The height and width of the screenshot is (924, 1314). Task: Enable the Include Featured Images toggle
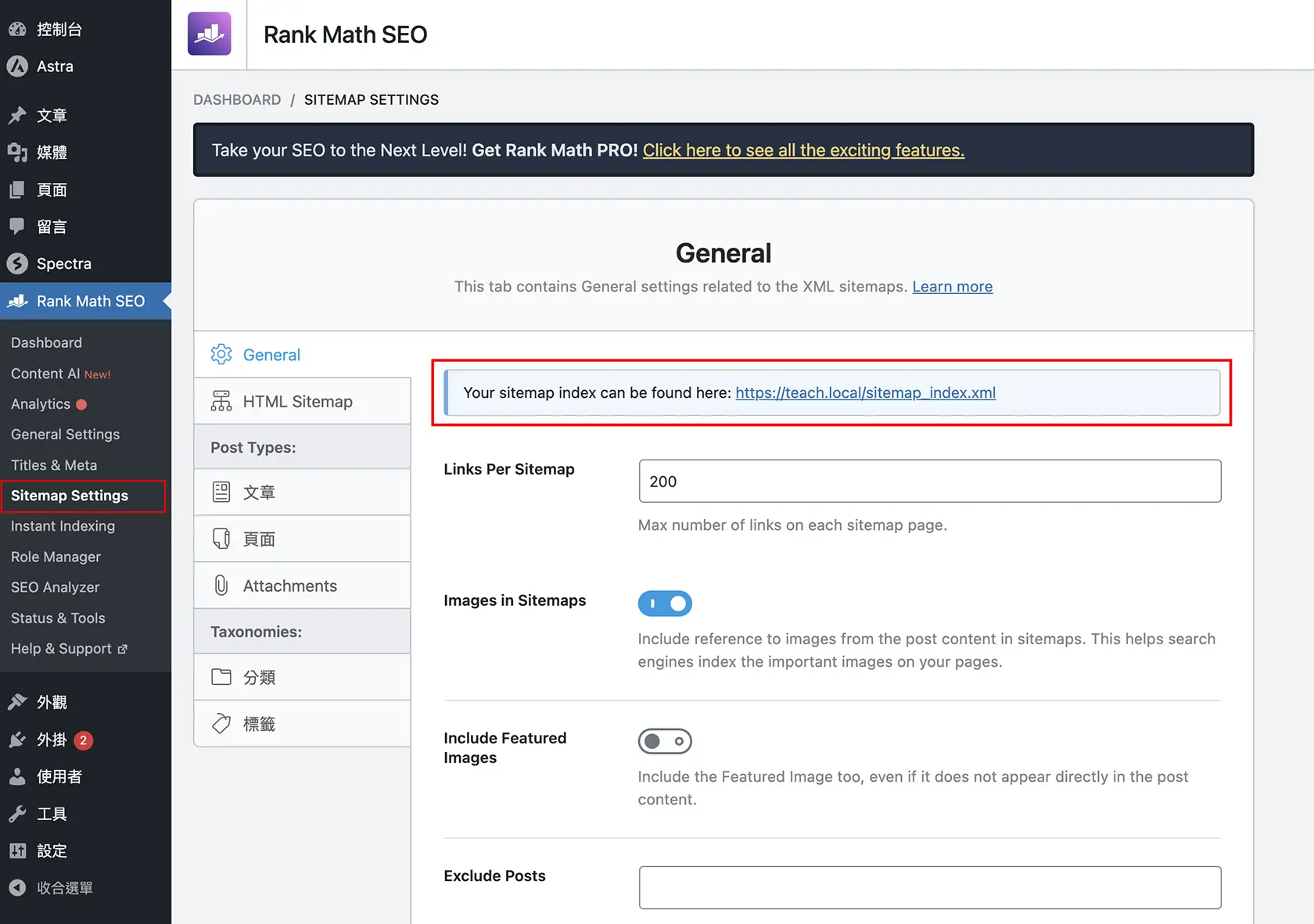665,741
